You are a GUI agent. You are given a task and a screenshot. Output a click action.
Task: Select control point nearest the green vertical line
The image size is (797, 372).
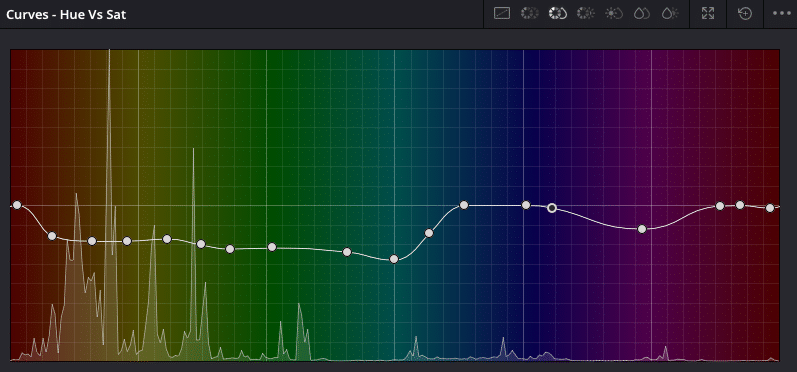point(272,247)
